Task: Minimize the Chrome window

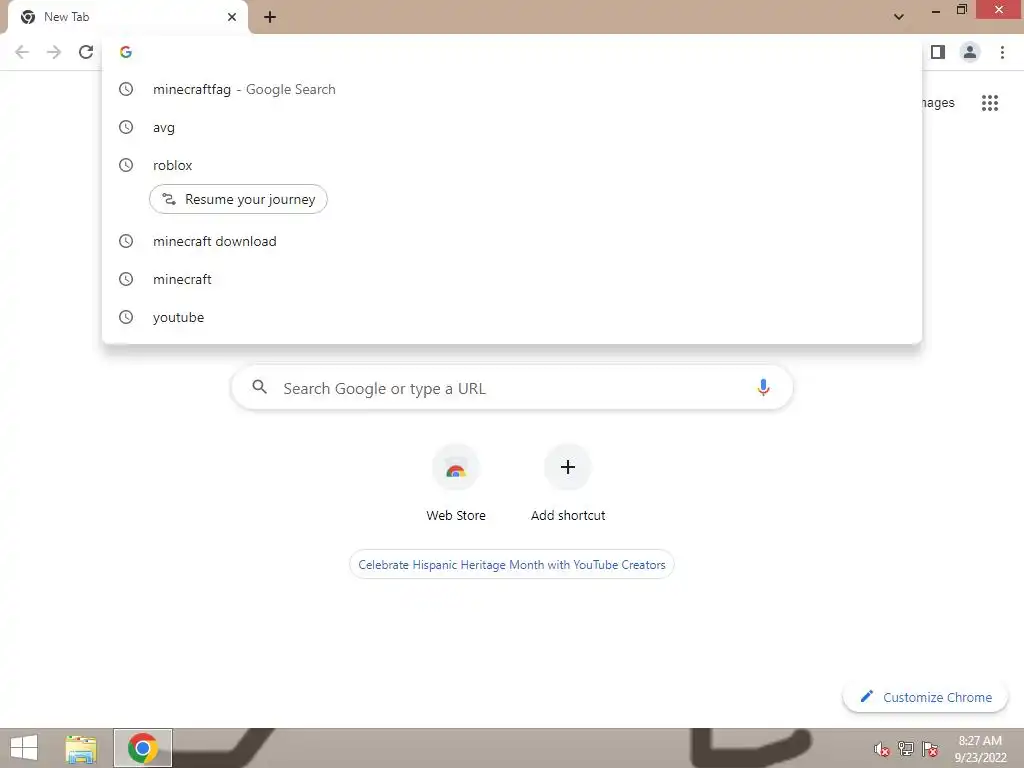Action: coord(936,10)
